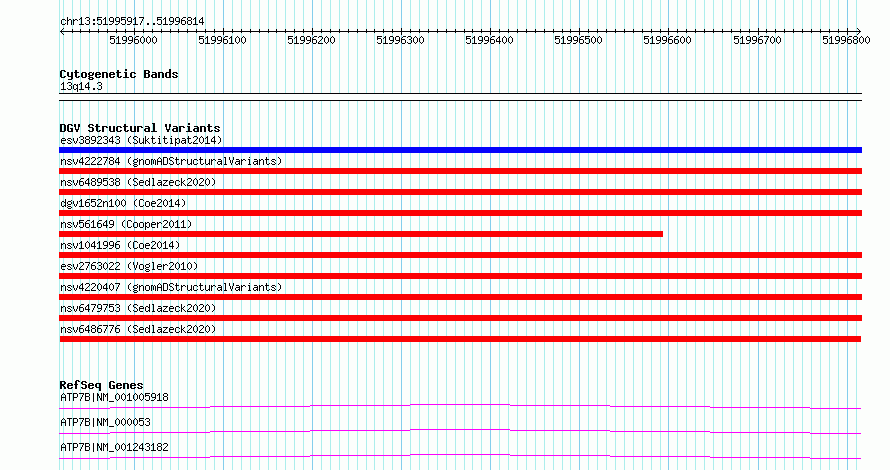Click ruler position 51996400
The height and width of the screenshot is (470, 890).
click(x=489, y=40)
